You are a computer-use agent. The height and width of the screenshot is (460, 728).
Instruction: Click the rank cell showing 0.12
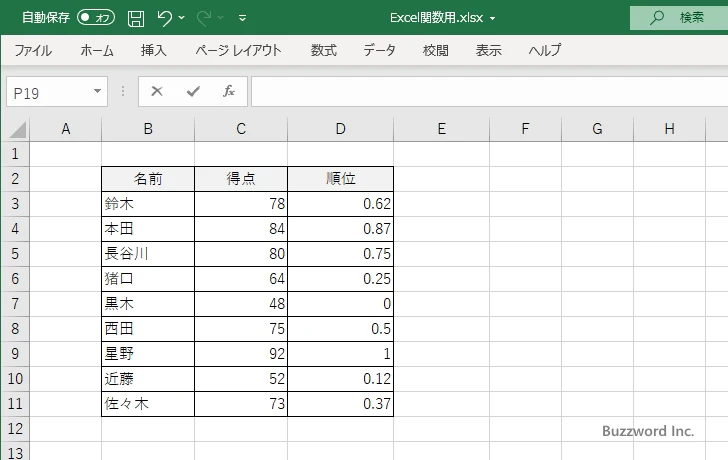coord(340,379)
